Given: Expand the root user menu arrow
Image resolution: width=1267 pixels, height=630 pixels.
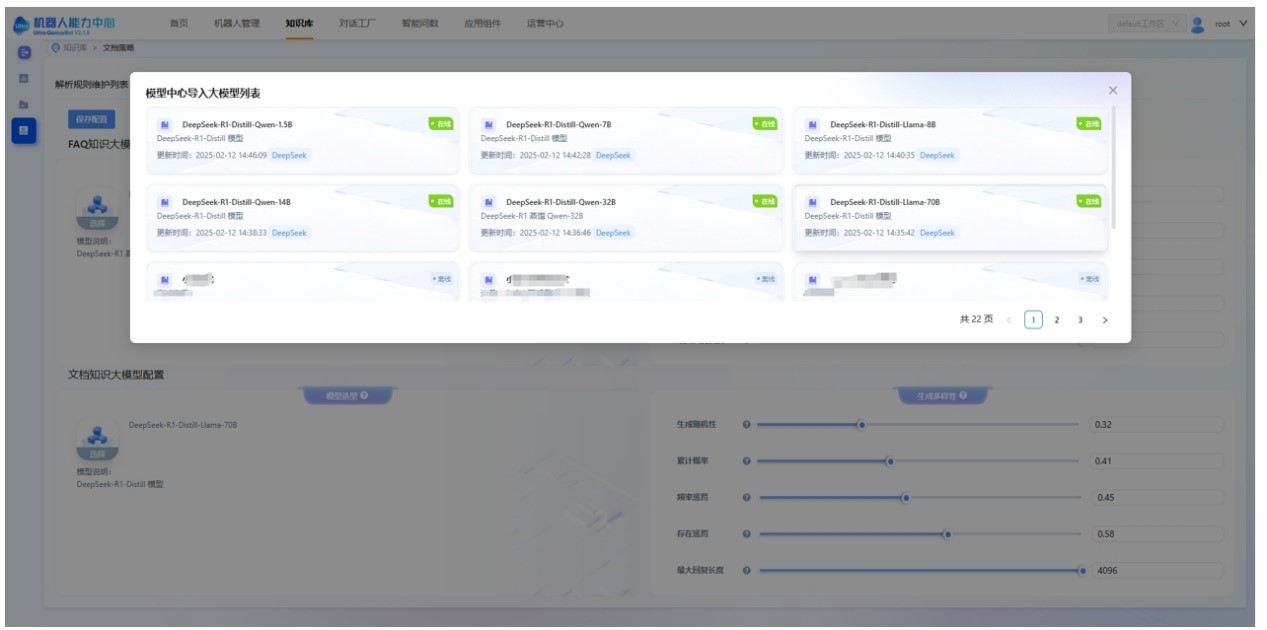Looking at the screenshot, I should point(1243,24).
